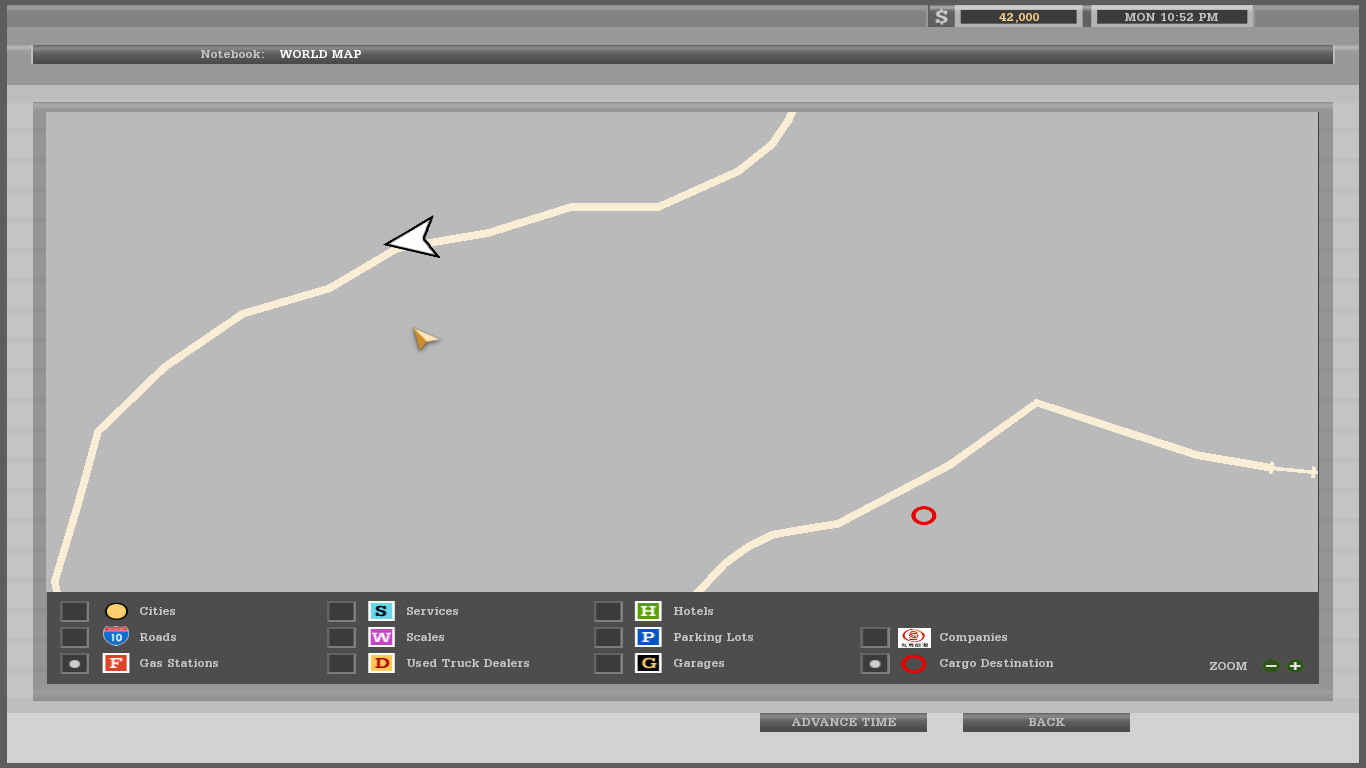Click the Services legend label

(432, 611)
